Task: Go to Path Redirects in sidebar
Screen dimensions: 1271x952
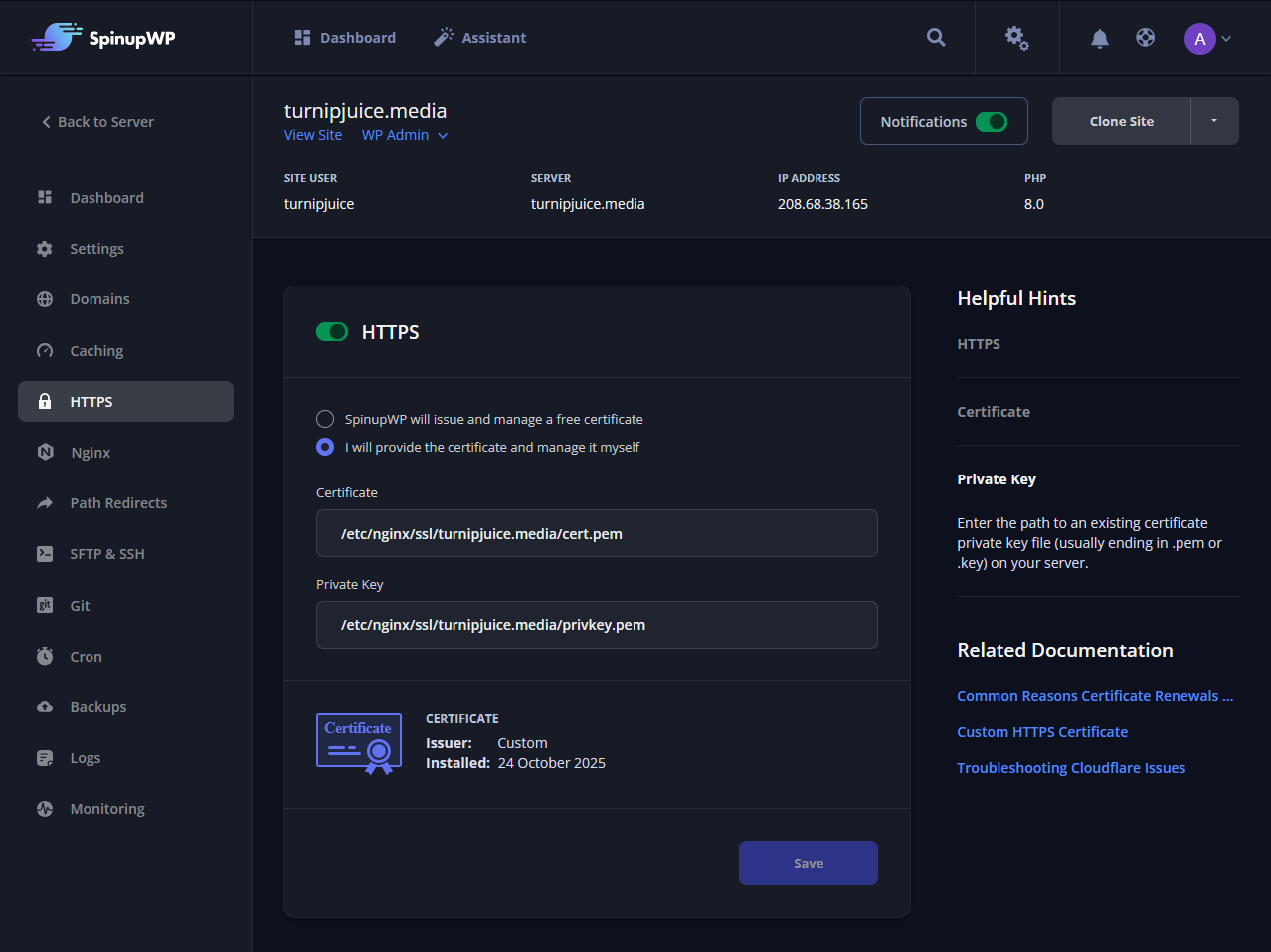Action: (x=118, y=503)
